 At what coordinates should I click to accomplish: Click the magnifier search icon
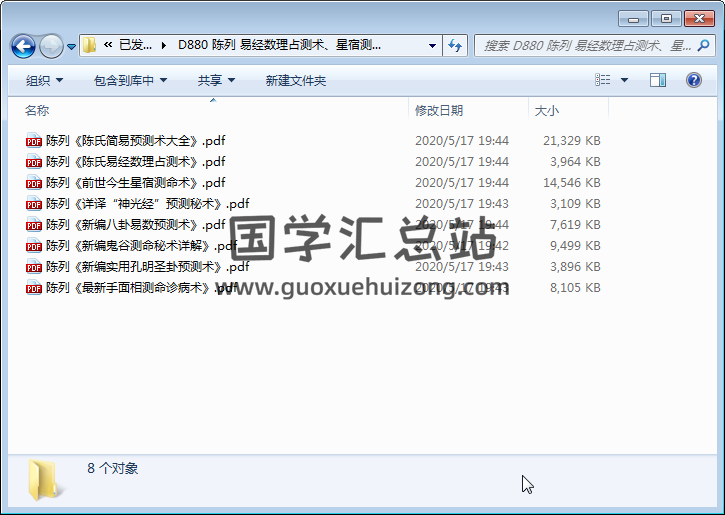[704, 45]
